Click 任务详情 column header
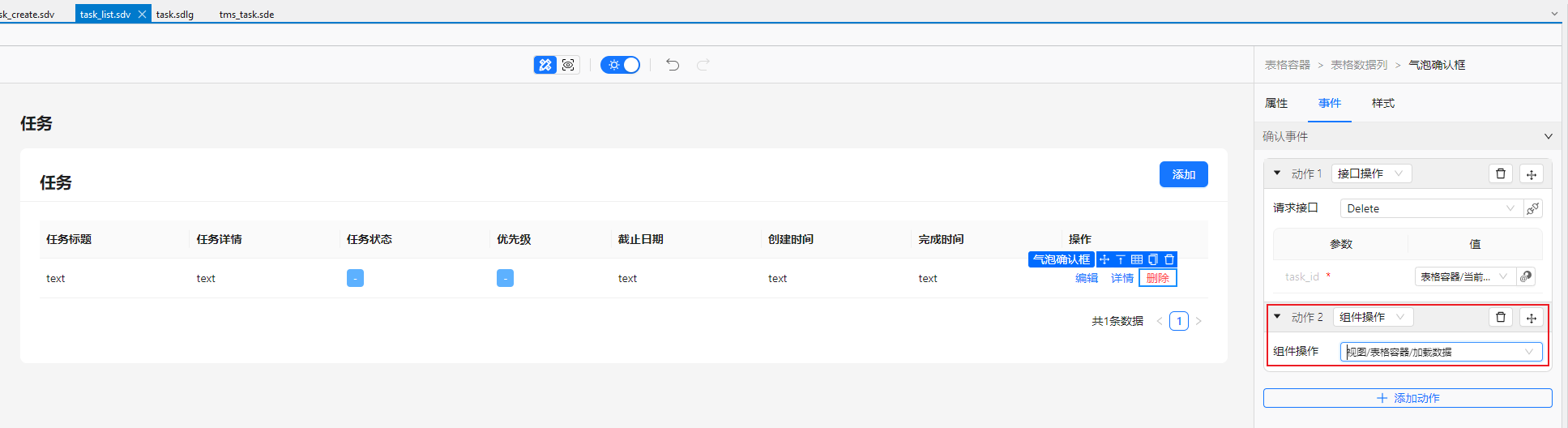 219,239
